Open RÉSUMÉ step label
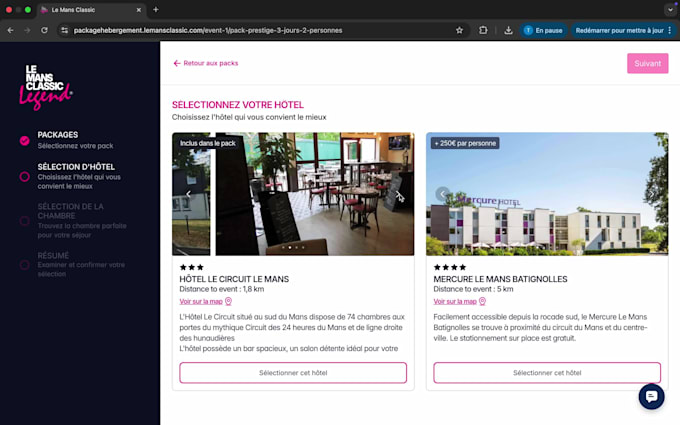This screenshot has width=680, height=425. (x=53, y=255)
